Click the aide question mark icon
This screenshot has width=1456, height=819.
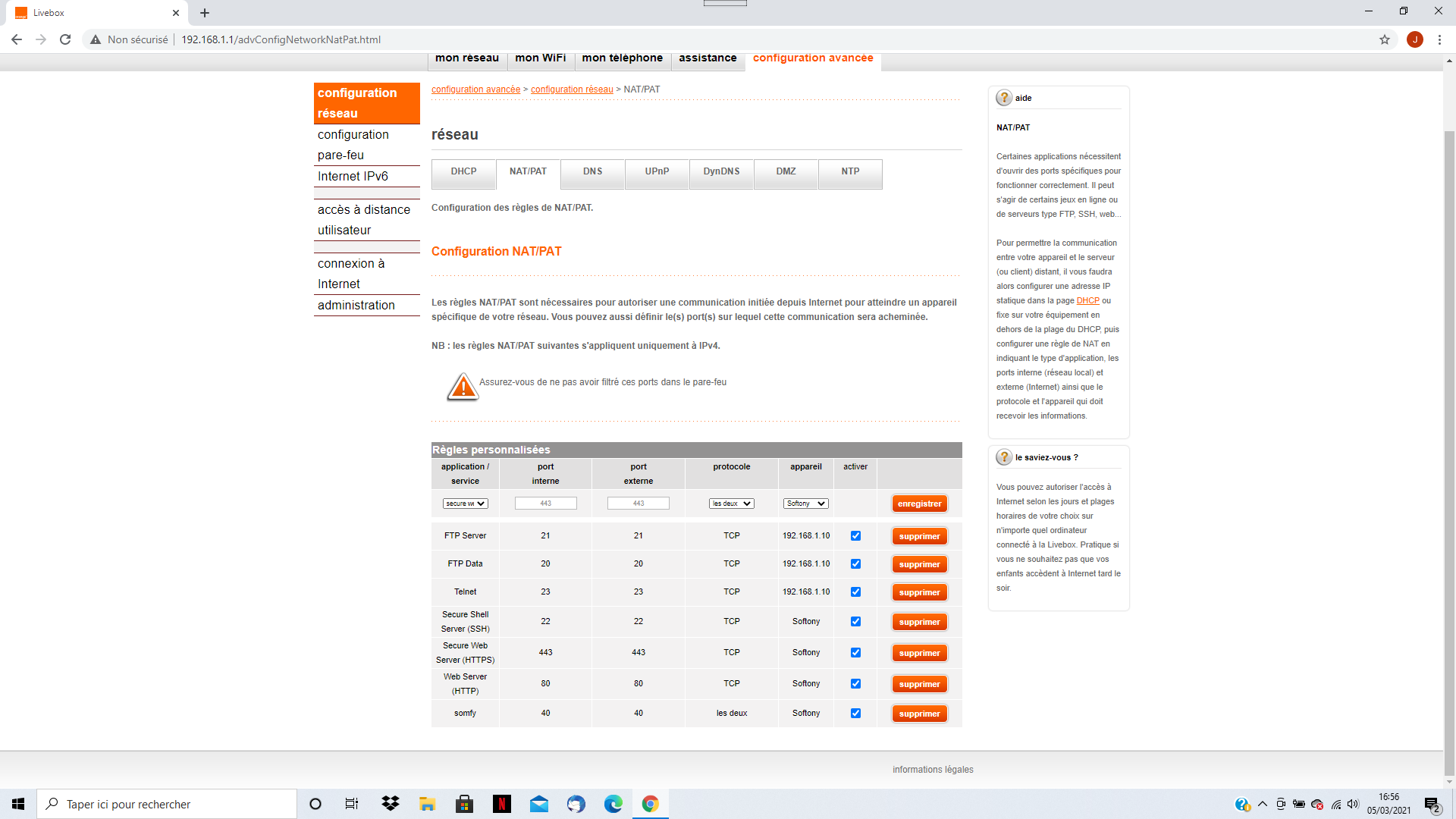coord(1004,98)
